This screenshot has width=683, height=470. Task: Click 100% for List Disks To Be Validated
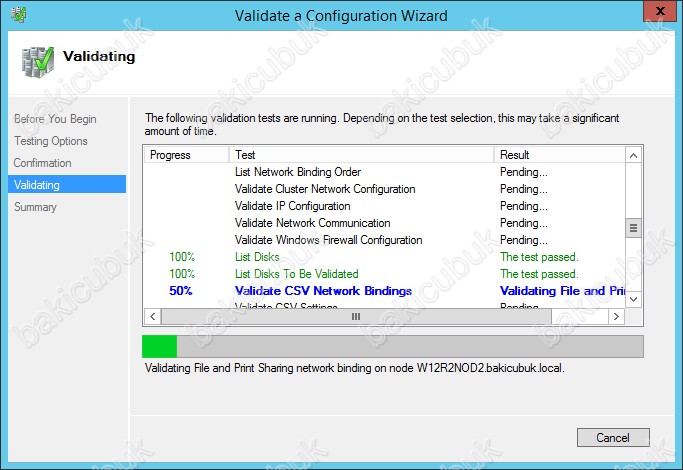tap(182, 274)
